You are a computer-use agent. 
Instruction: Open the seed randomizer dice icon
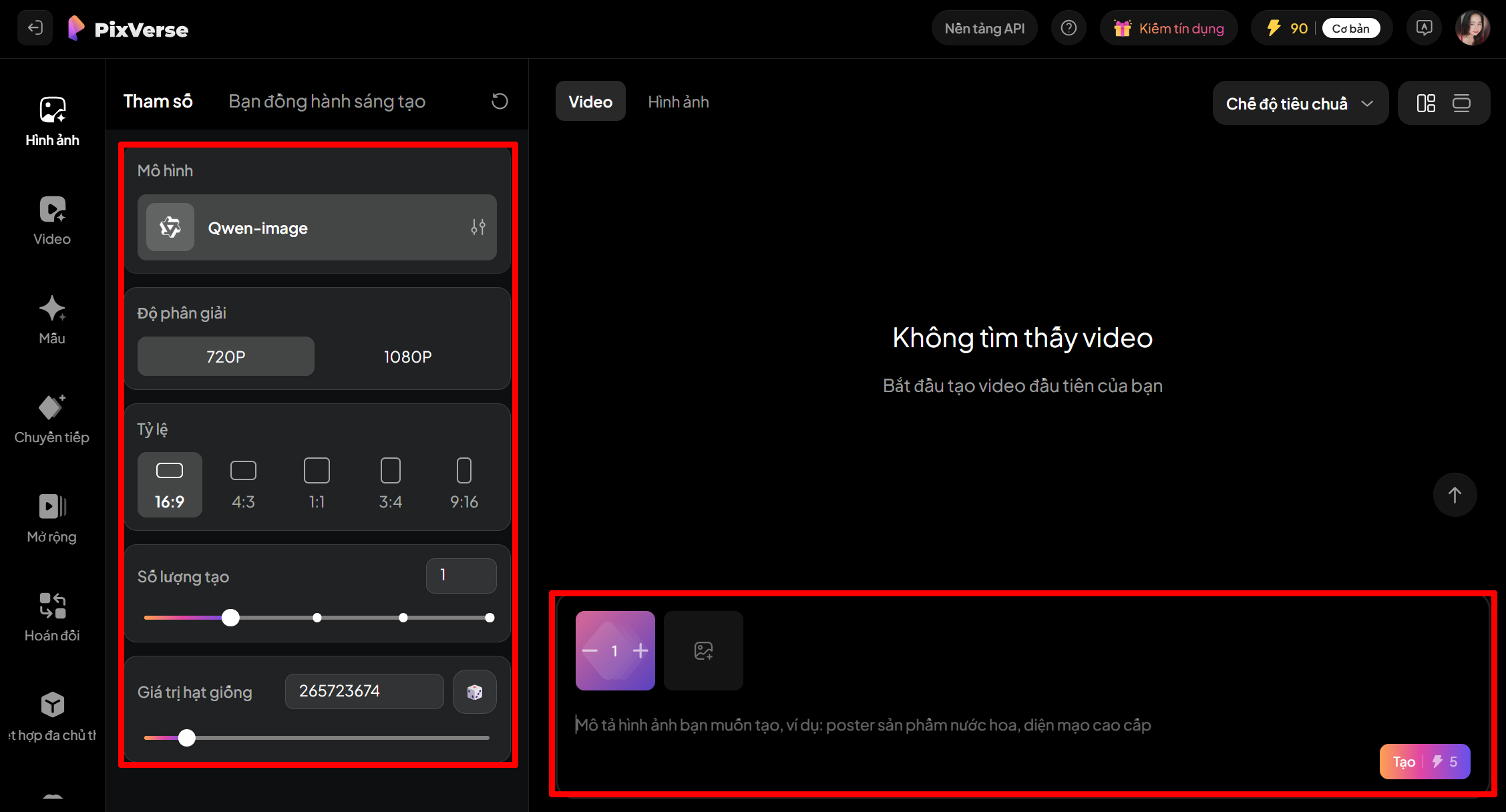point(474,691)
